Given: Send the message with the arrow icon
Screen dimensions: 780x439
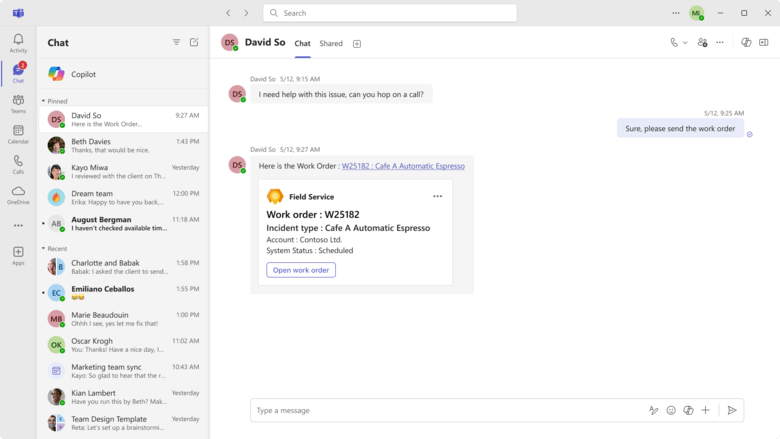Looking at the screenshot, I should coord(732,410).
